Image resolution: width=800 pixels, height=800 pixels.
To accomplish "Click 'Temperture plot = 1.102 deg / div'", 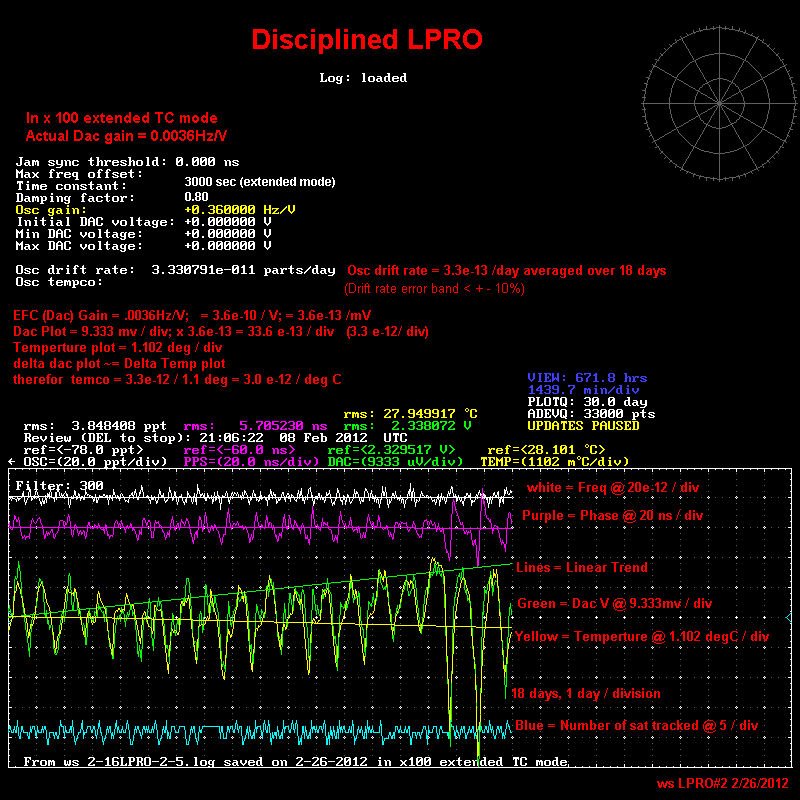I will pyautogui.click(x=117, y=347).
